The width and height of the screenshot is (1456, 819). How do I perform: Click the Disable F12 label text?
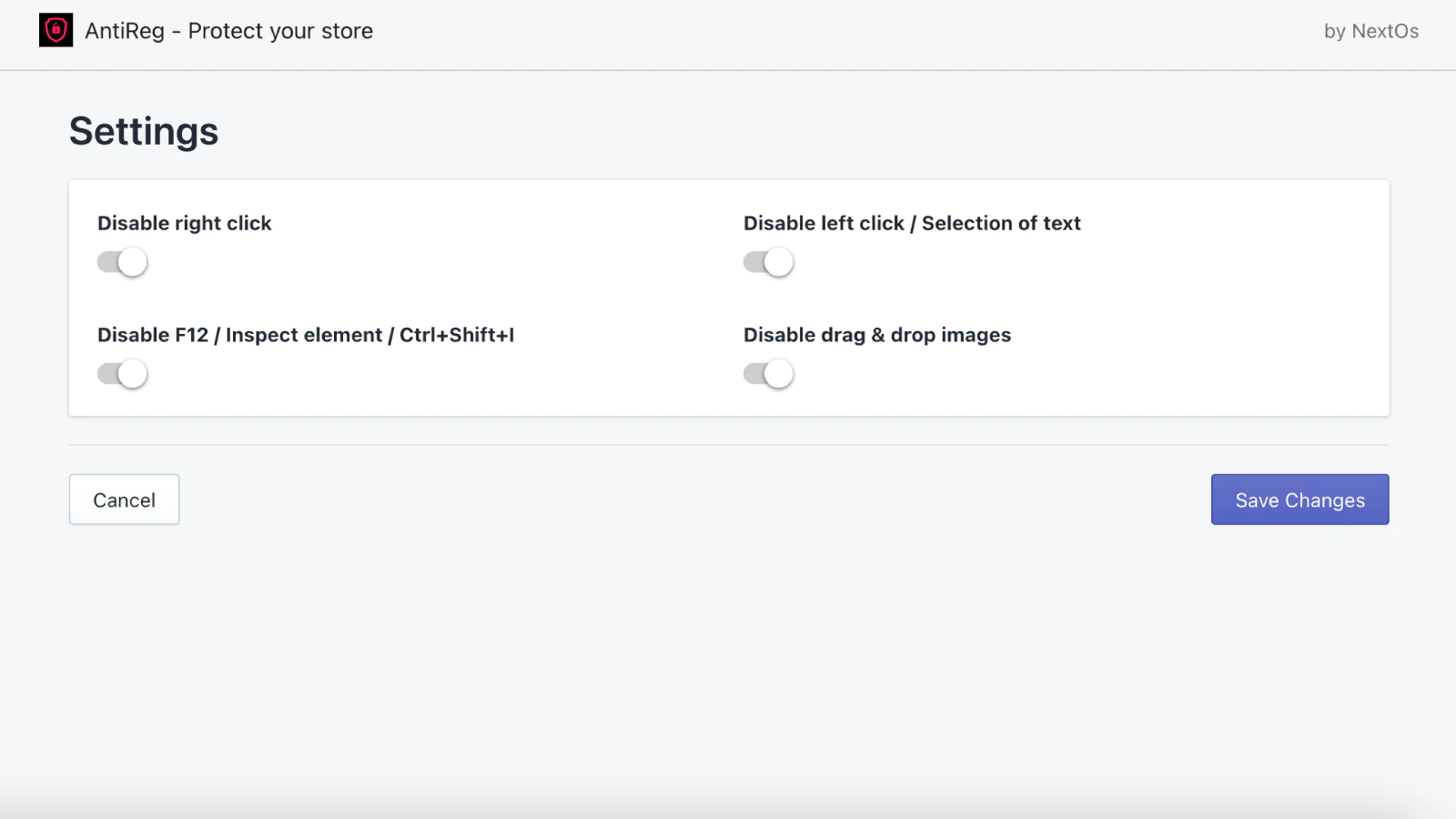tap(153, 335)
